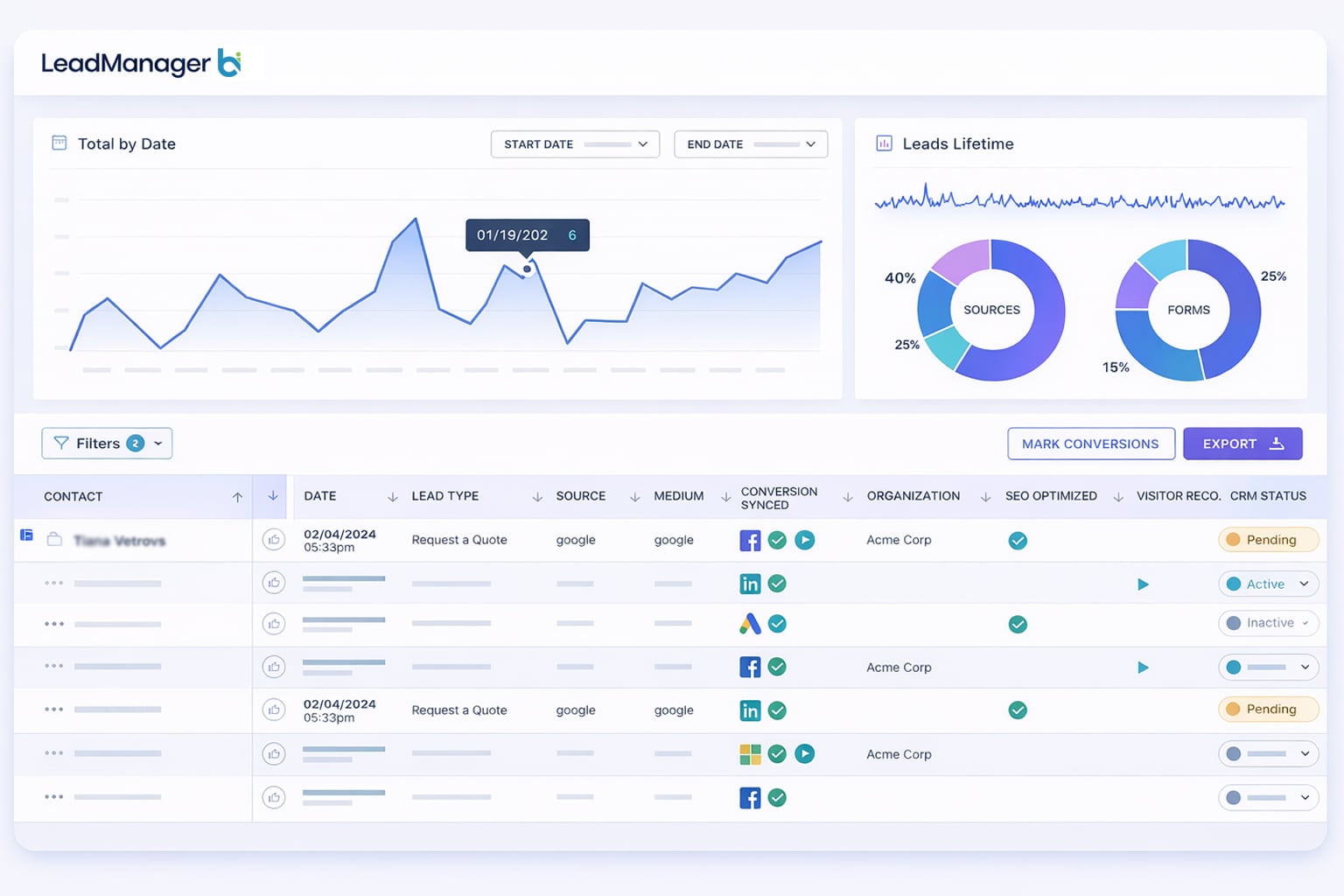Toggle conversion synced check beside second-row LinkedIn icon
The image size is (1344, 896).
(x=777, y=584)
